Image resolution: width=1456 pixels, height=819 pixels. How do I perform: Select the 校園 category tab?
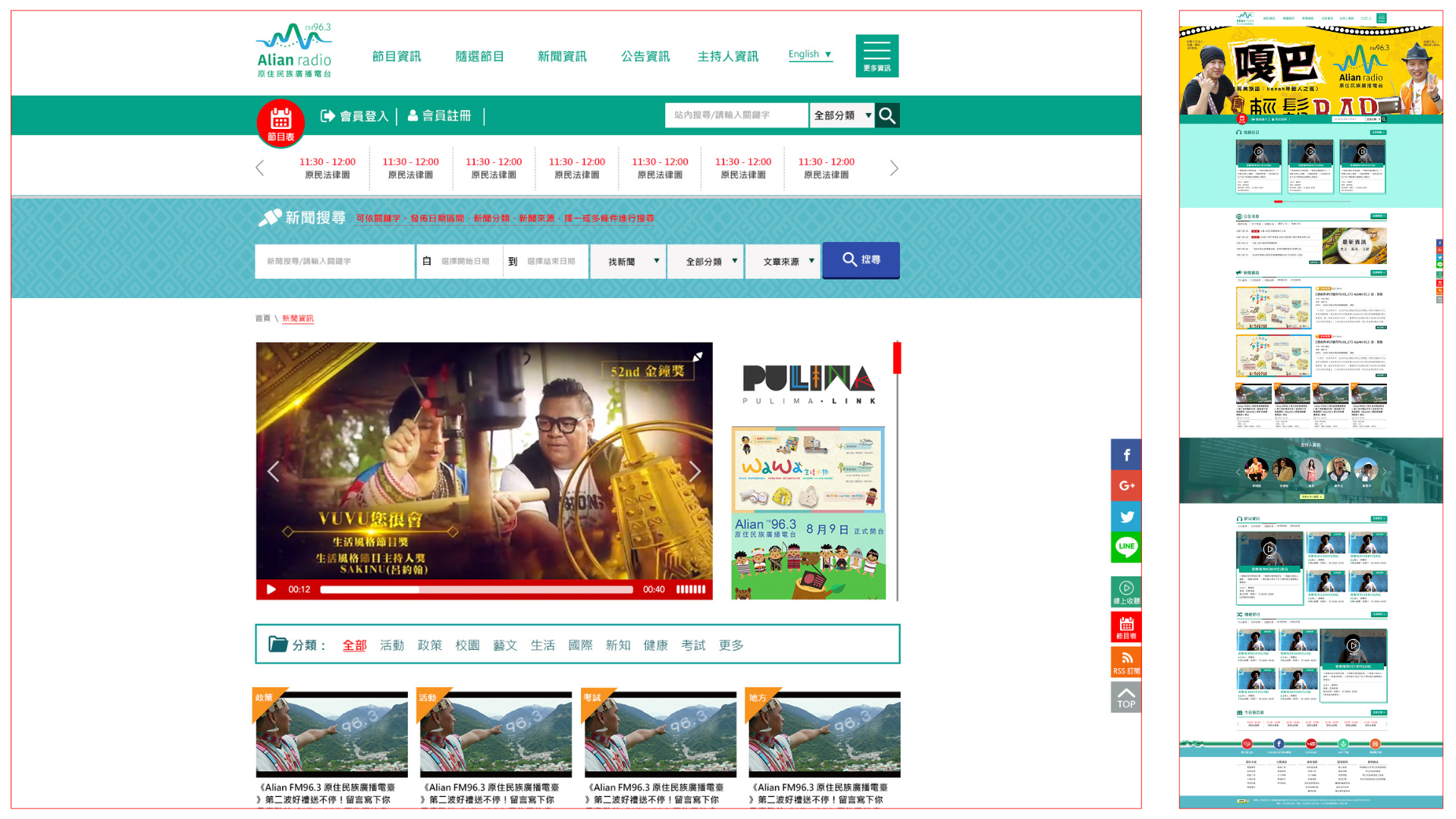(x=468, y=645)
